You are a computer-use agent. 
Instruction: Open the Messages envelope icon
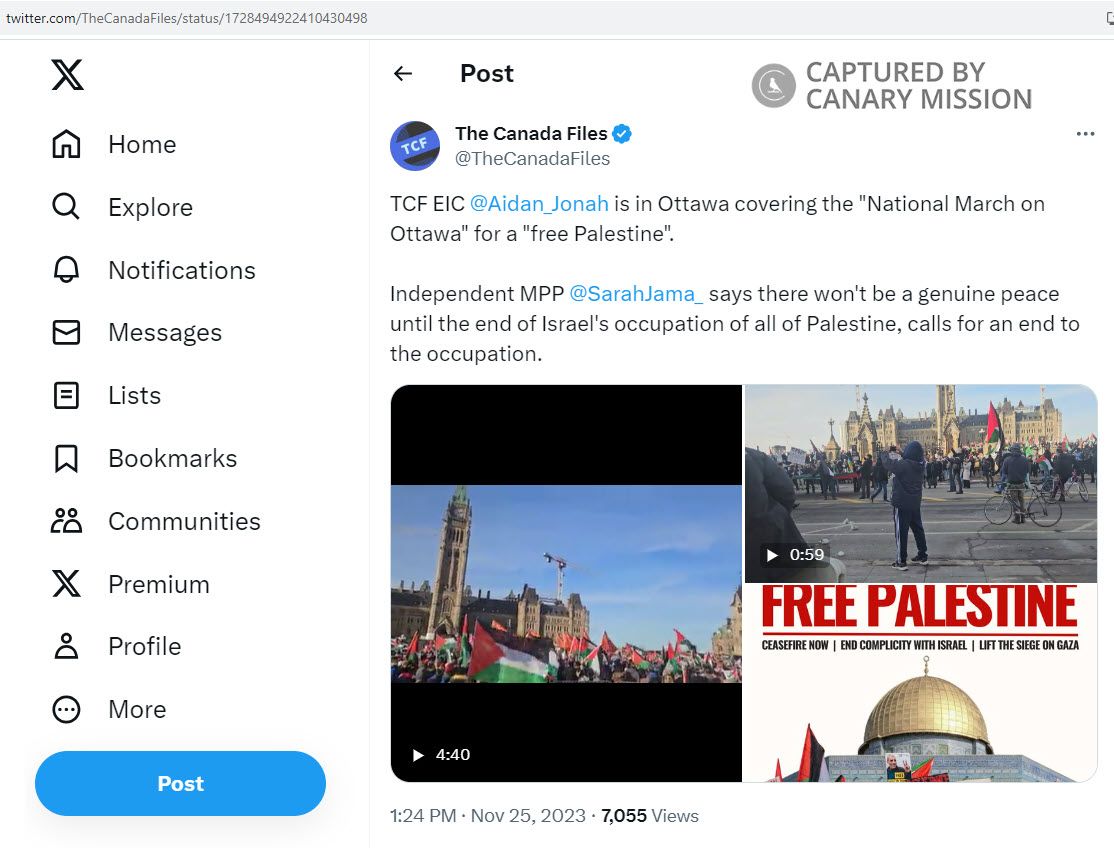(66, 332)
